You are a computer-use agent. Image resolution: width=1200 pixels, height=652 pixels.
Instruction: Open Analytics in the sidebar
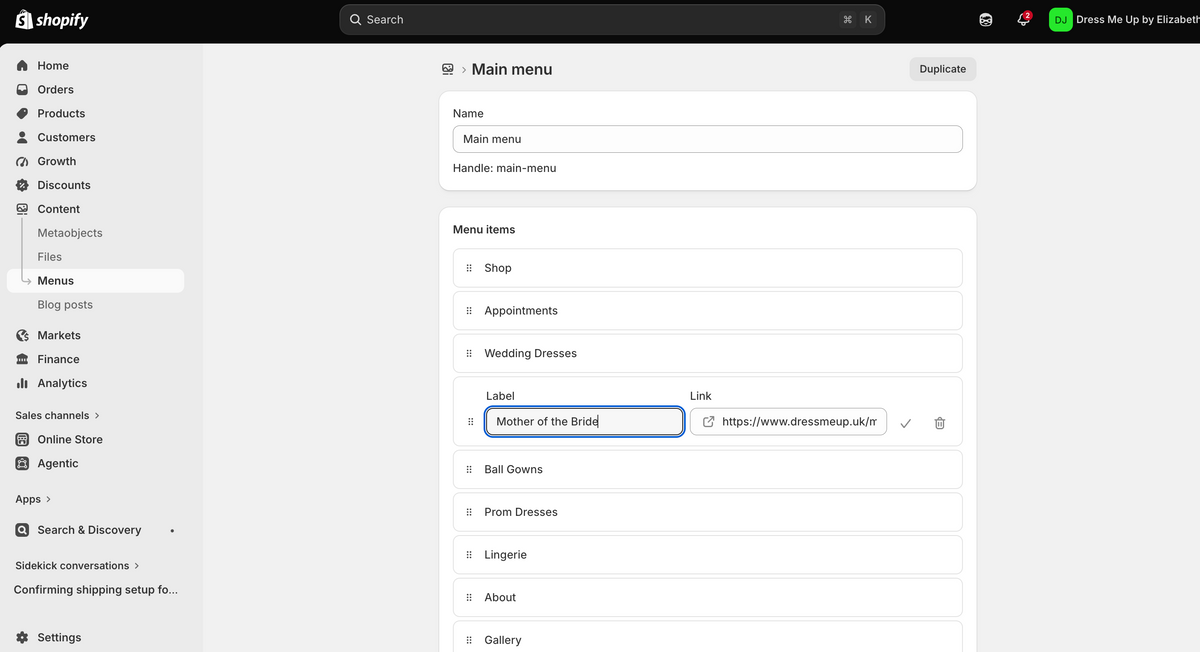point(95,383)
